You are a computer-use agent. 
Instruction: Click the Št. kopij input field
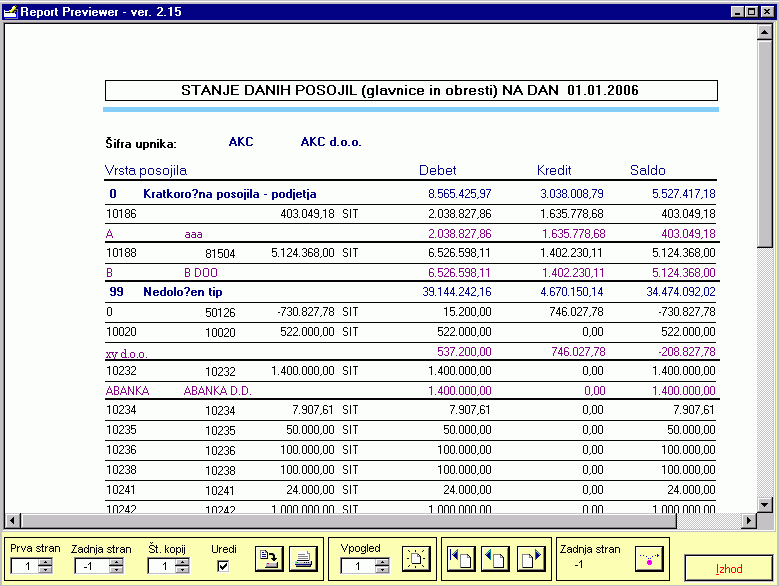coord(162,566)
